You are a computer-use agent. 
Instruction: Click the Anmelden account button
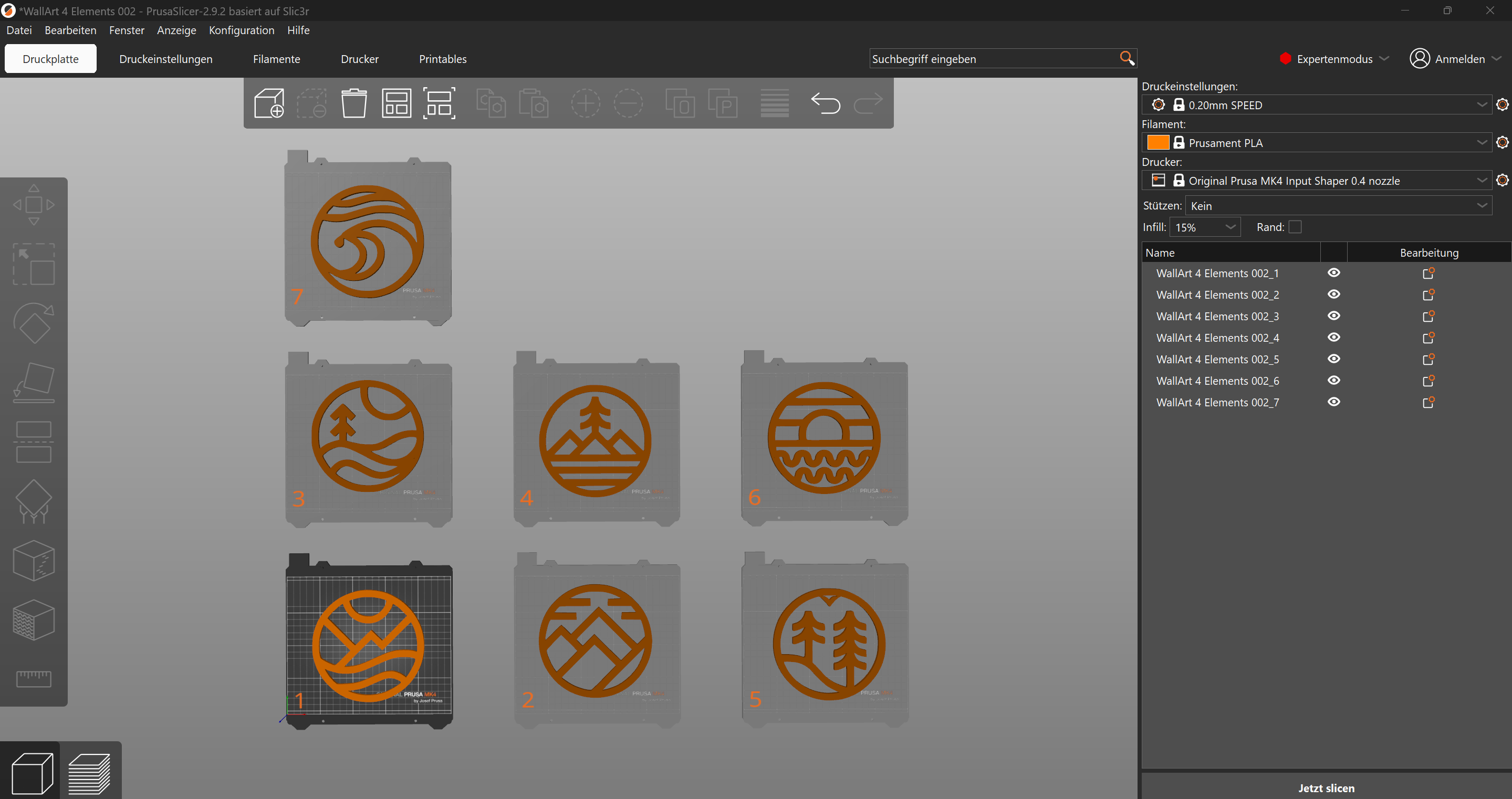point(1454,59)
